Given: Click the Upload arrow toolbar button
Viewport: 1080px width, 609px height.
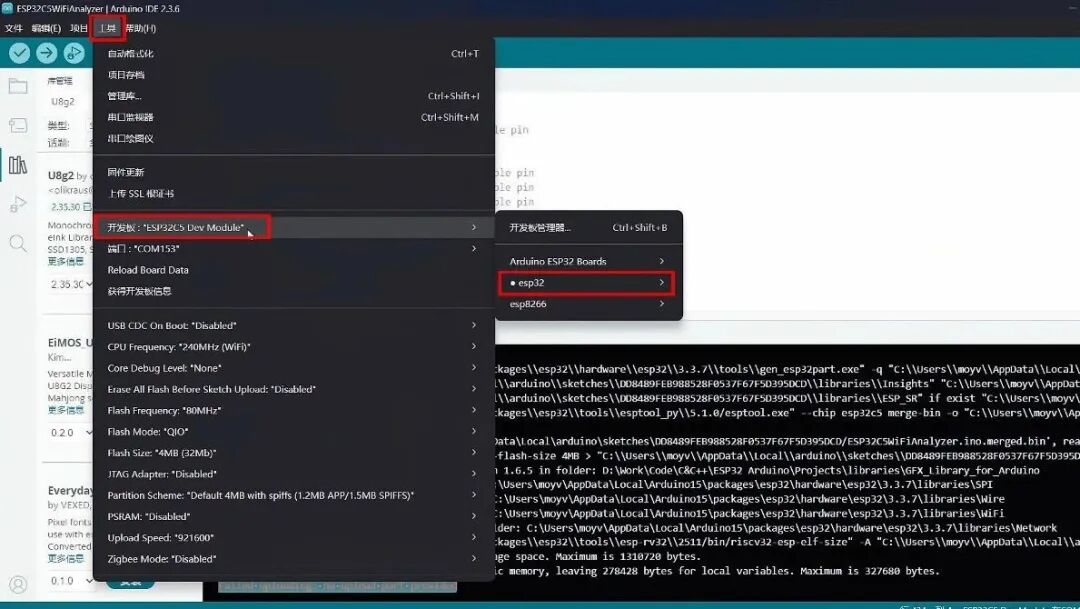Looking at the screenshot, I should pos(47,53).
